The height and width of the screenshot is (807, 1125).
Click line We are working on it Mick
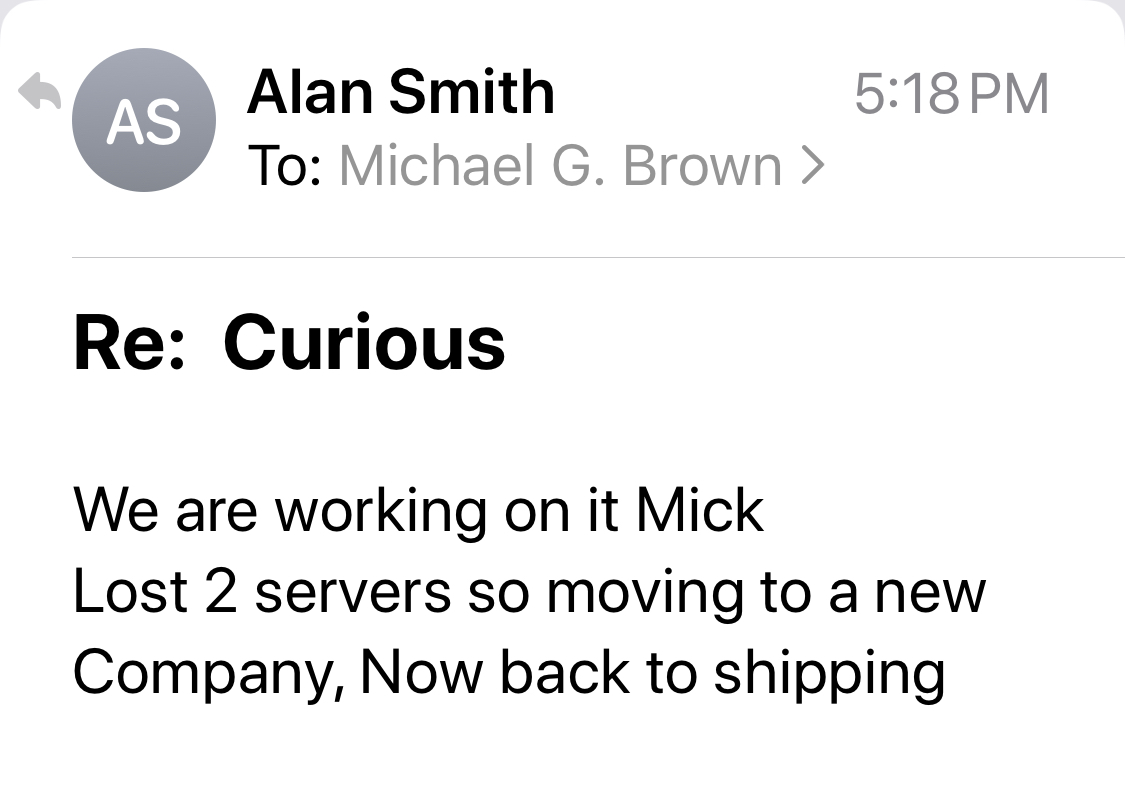pos(418,510)
